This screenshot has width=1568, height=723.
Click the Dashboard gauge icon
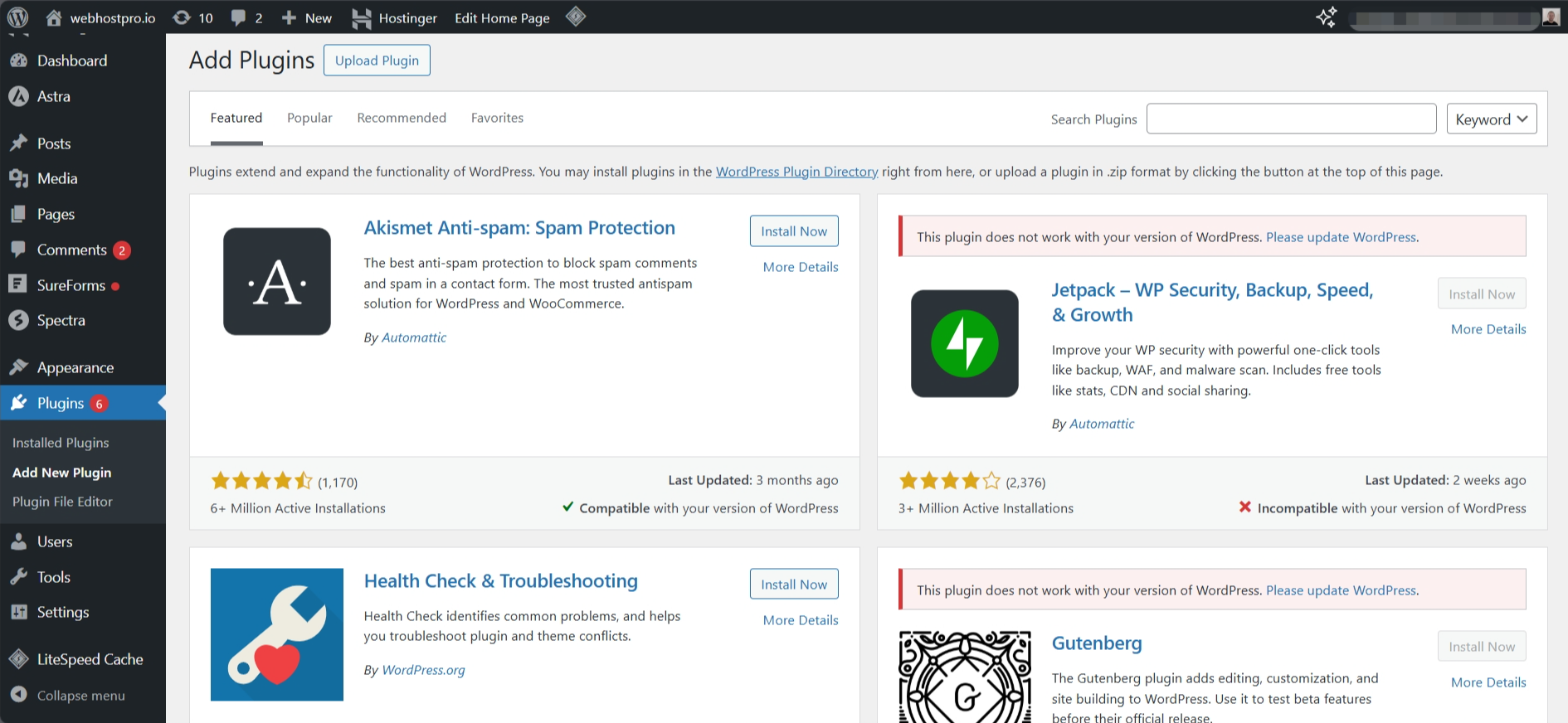coord(18,61)
